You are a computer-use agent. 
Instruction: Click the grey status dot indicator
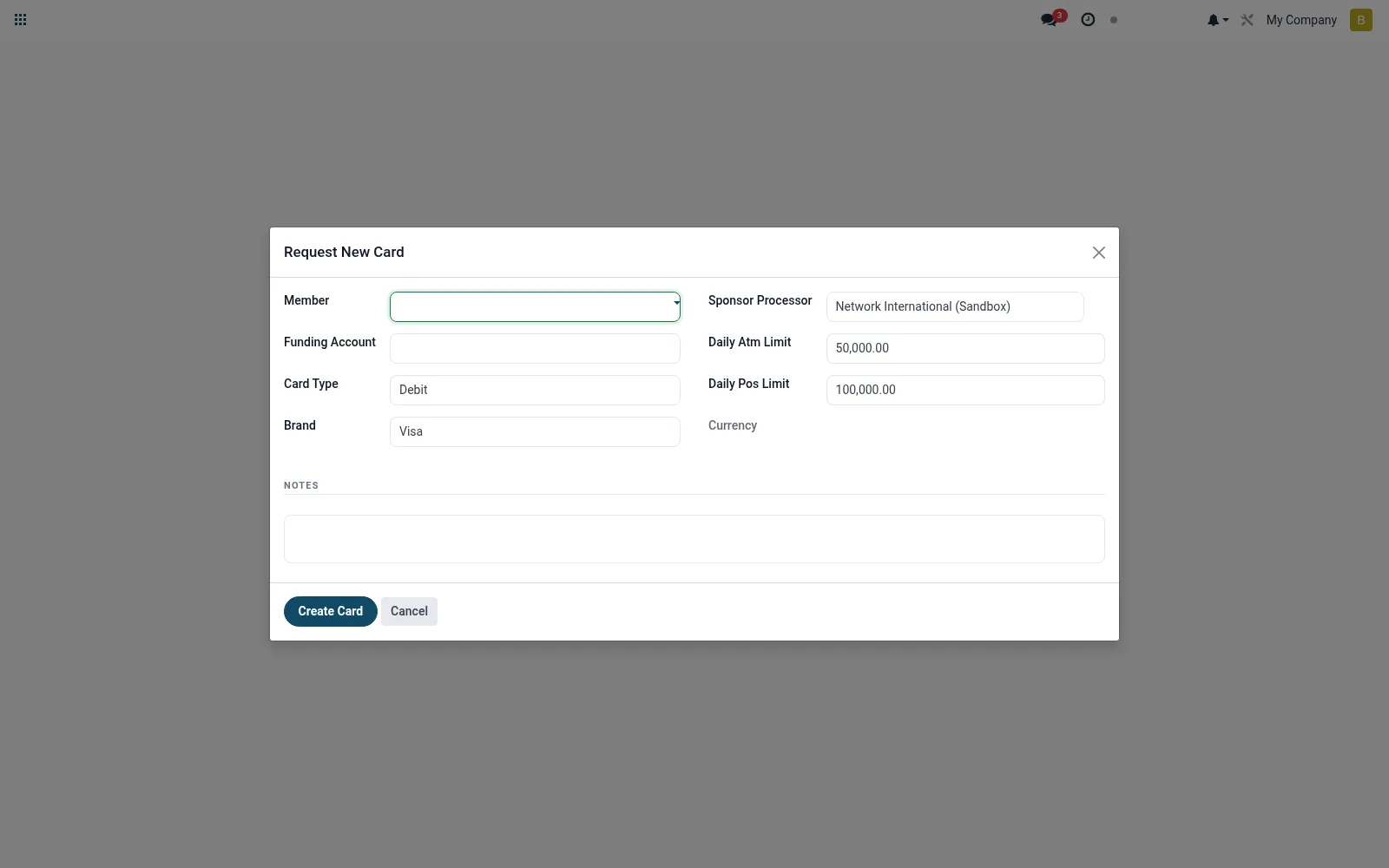coord(1114,20)
